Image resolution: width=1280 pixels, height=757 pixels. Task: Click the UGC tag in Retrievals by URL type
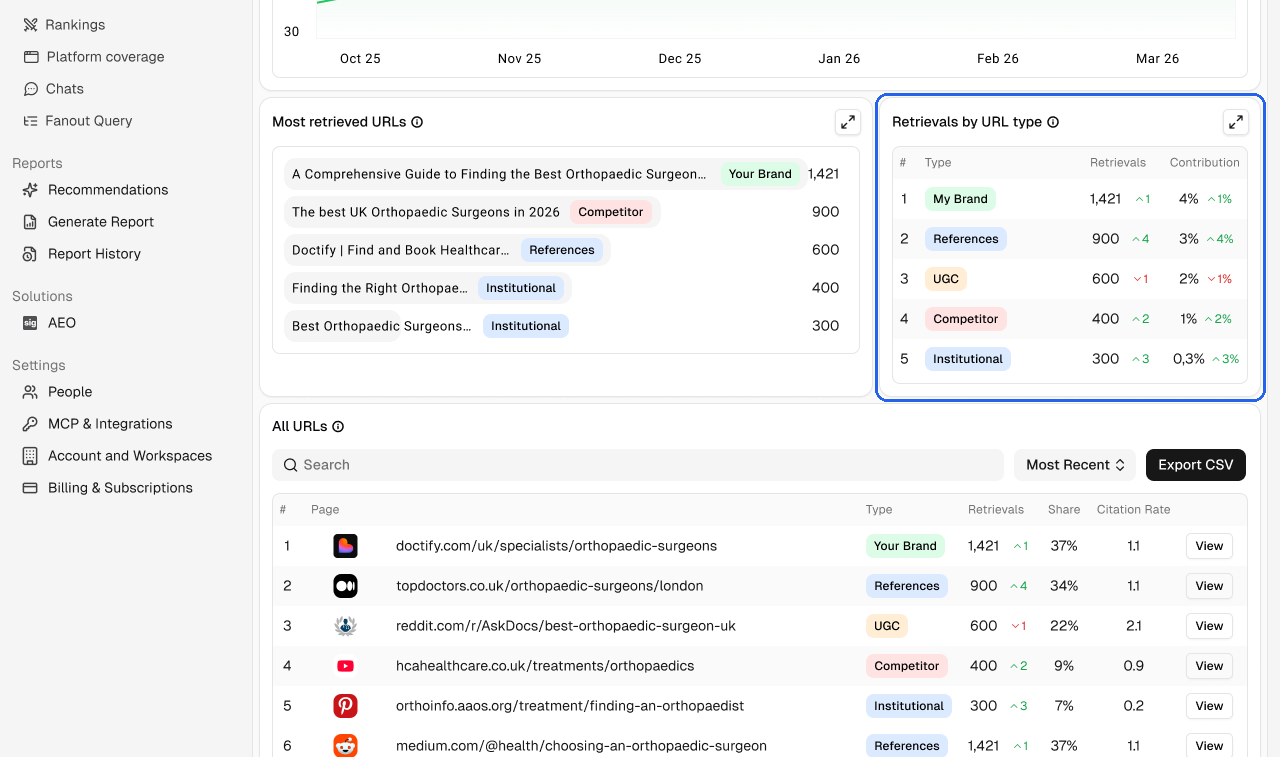[946, 279]
